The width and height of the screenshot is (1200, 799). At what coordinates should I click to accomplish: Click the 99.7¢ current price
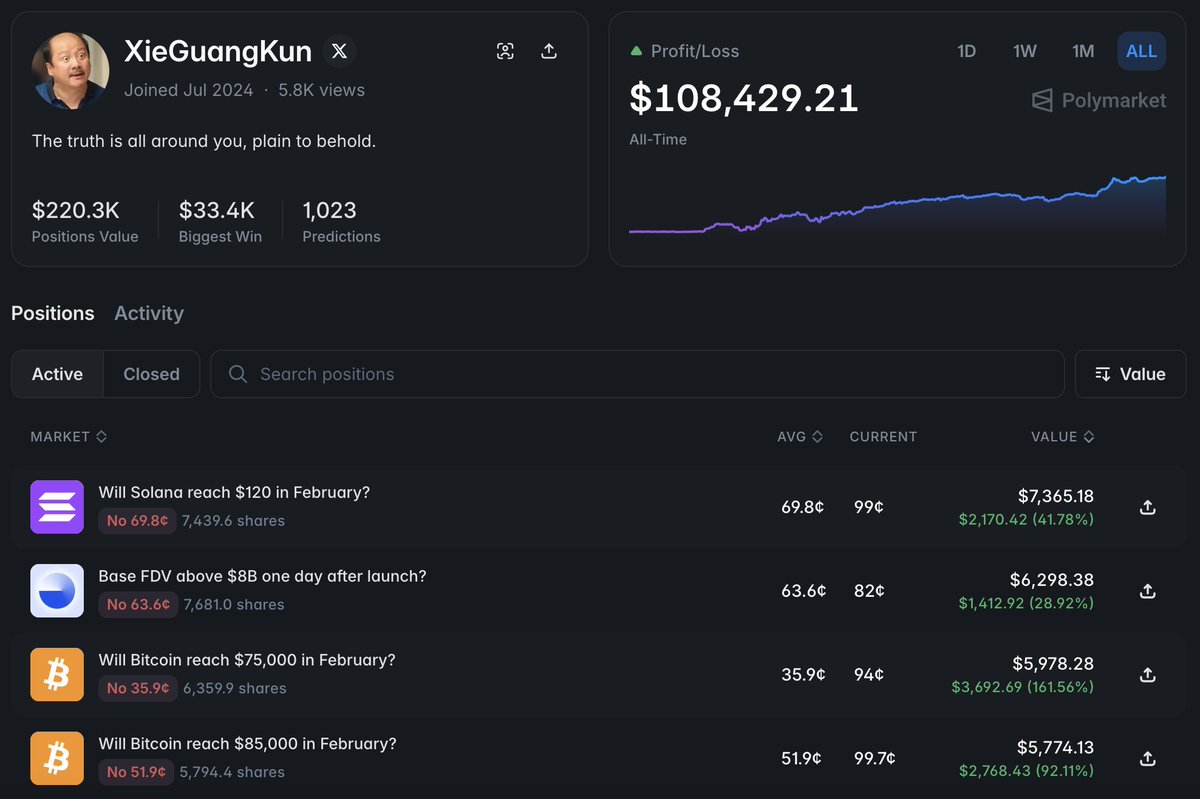coord(875,759)
